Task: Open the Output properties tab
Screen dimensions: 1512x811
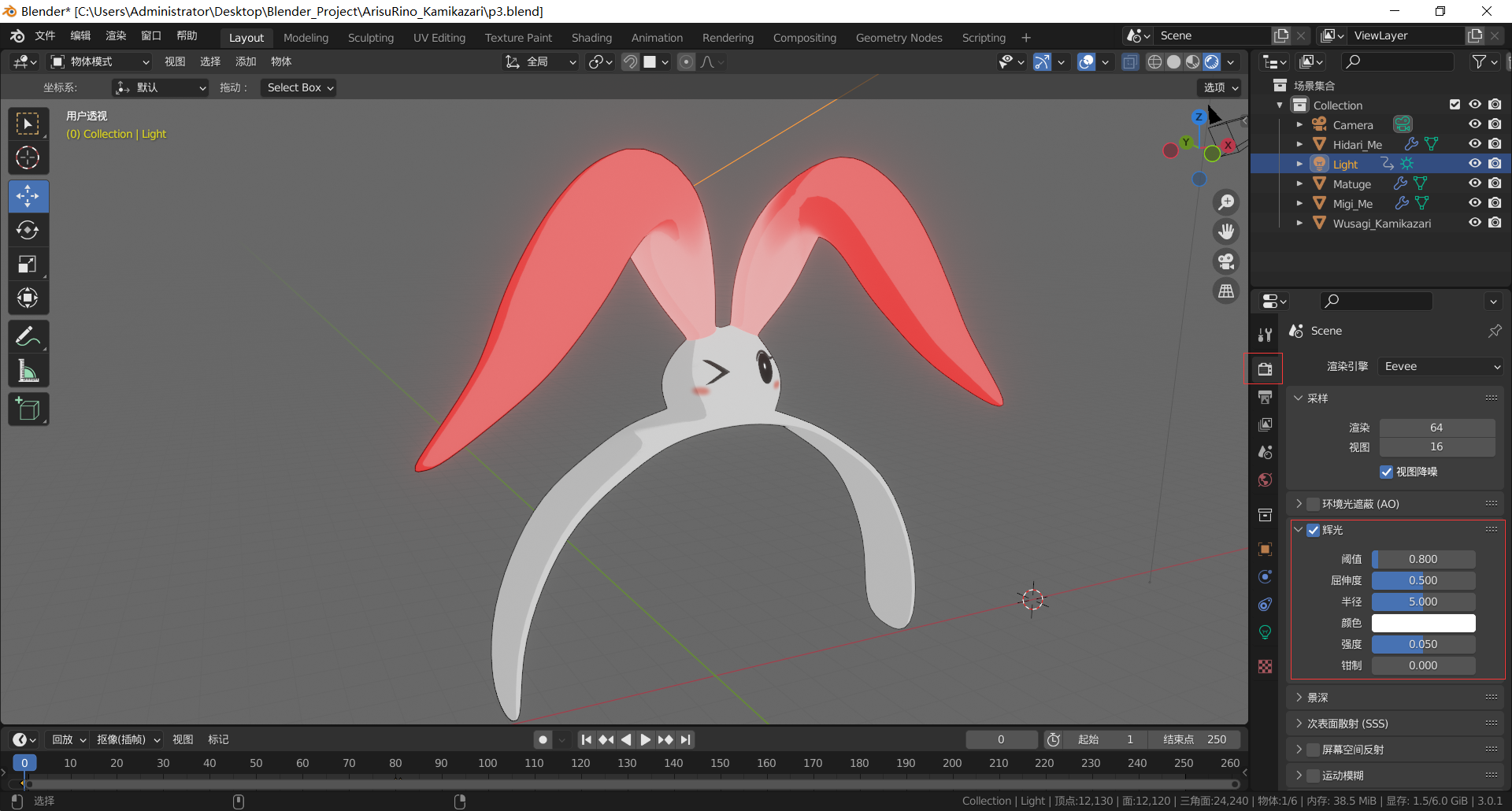Action: (x=1266, y=397)
